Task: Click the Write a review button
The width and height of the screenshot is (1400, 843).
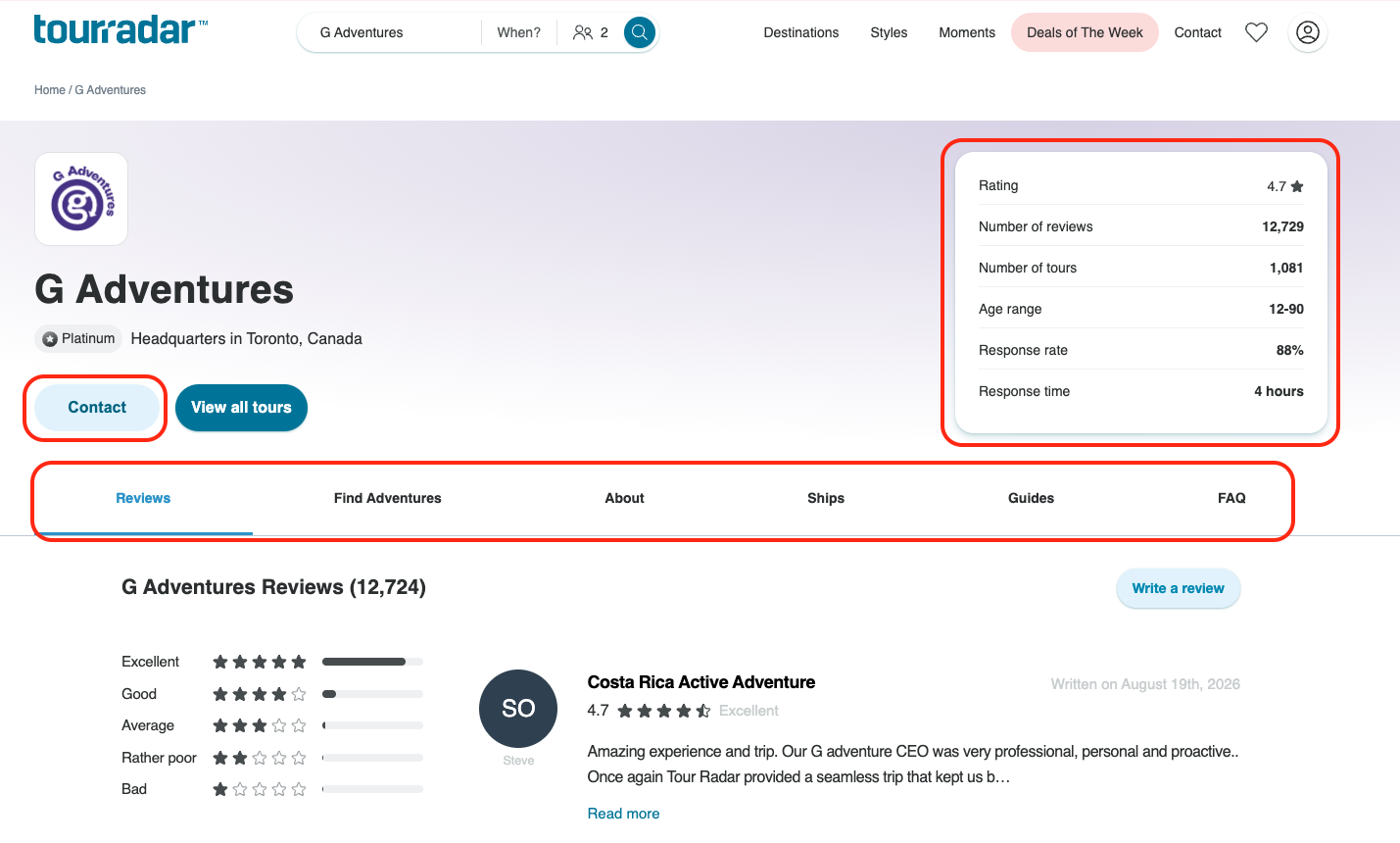Action: coord(1178,588)
